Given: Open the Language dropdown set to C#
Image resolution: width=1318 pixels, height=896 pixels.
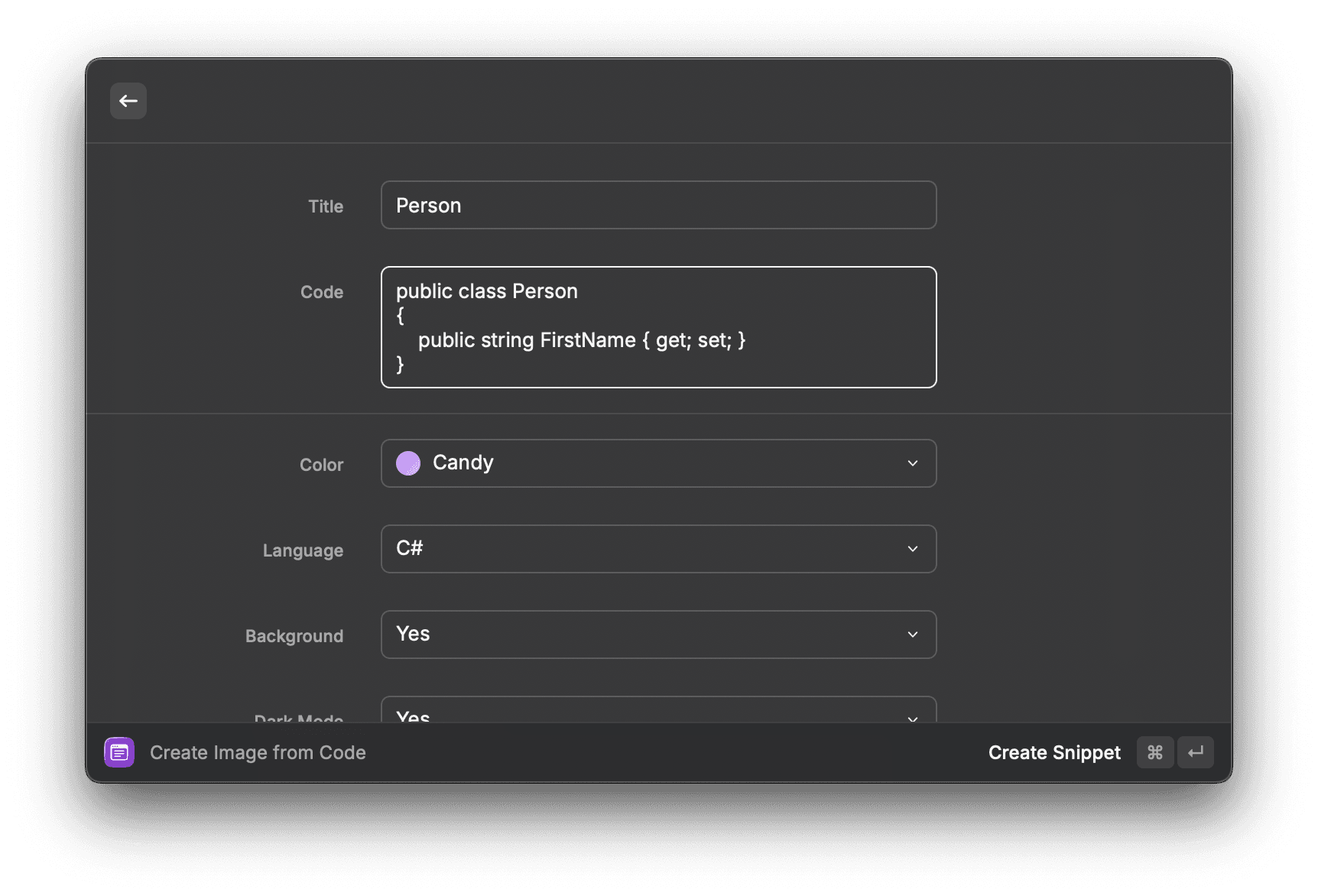Looking at the screenshot, I should pos(657,549).
